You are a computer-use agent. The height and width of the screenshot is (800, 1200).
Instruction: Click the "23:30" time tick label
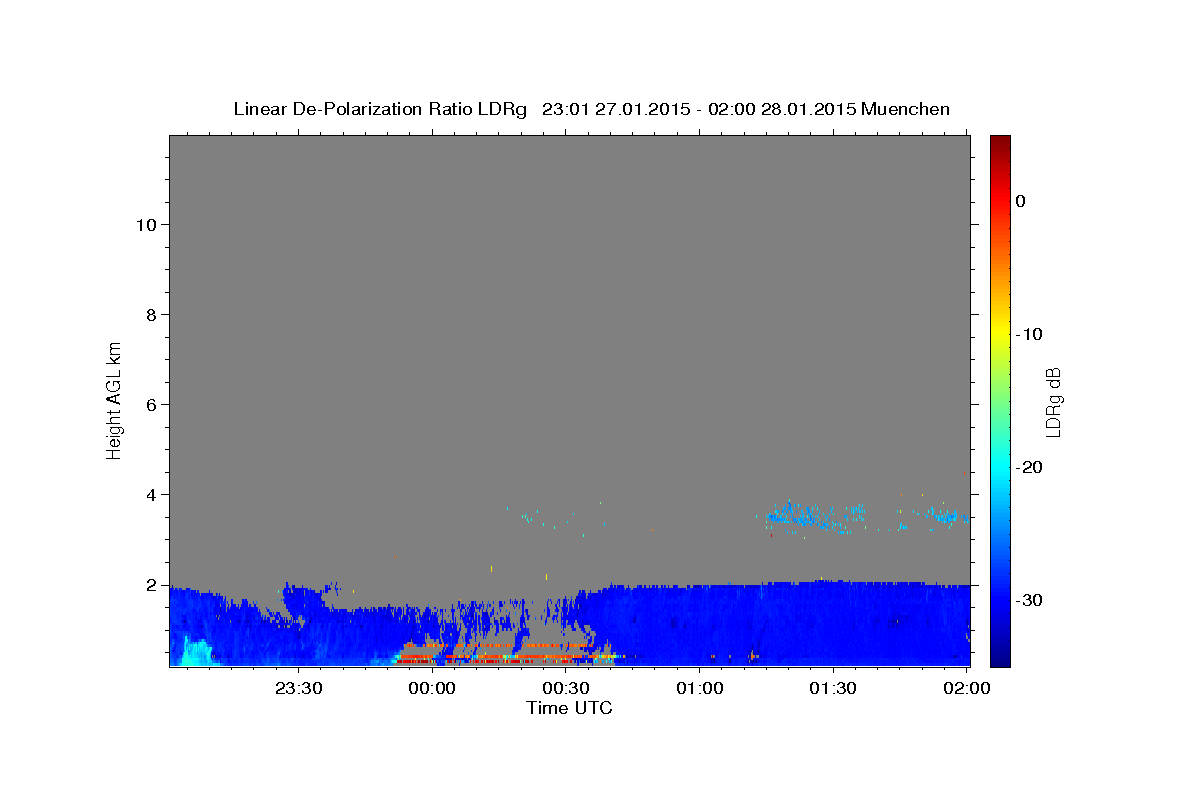pyautogui.click(x=299, y=688)
